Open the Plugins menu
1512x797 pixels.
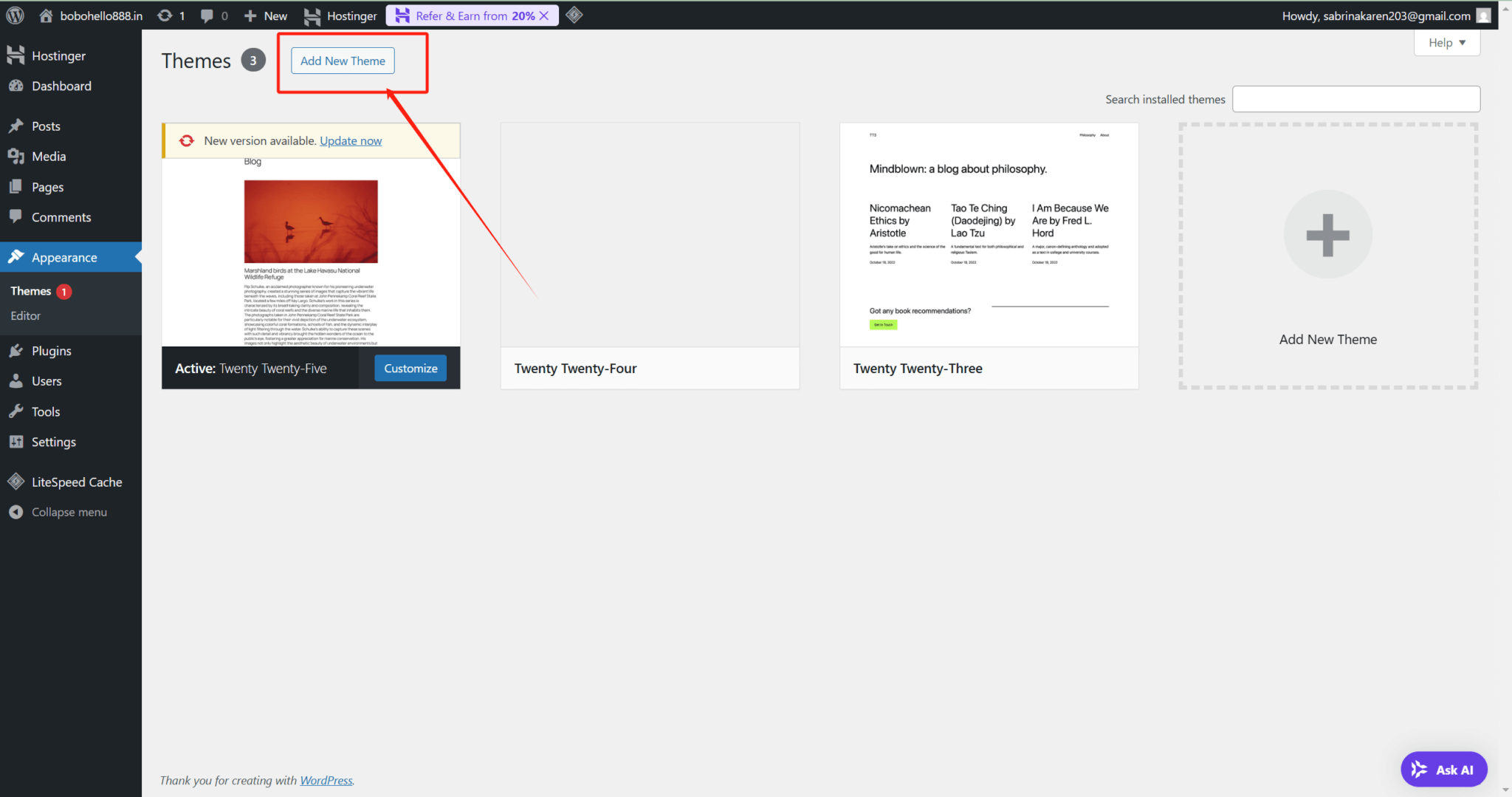(x=51, y=351)
